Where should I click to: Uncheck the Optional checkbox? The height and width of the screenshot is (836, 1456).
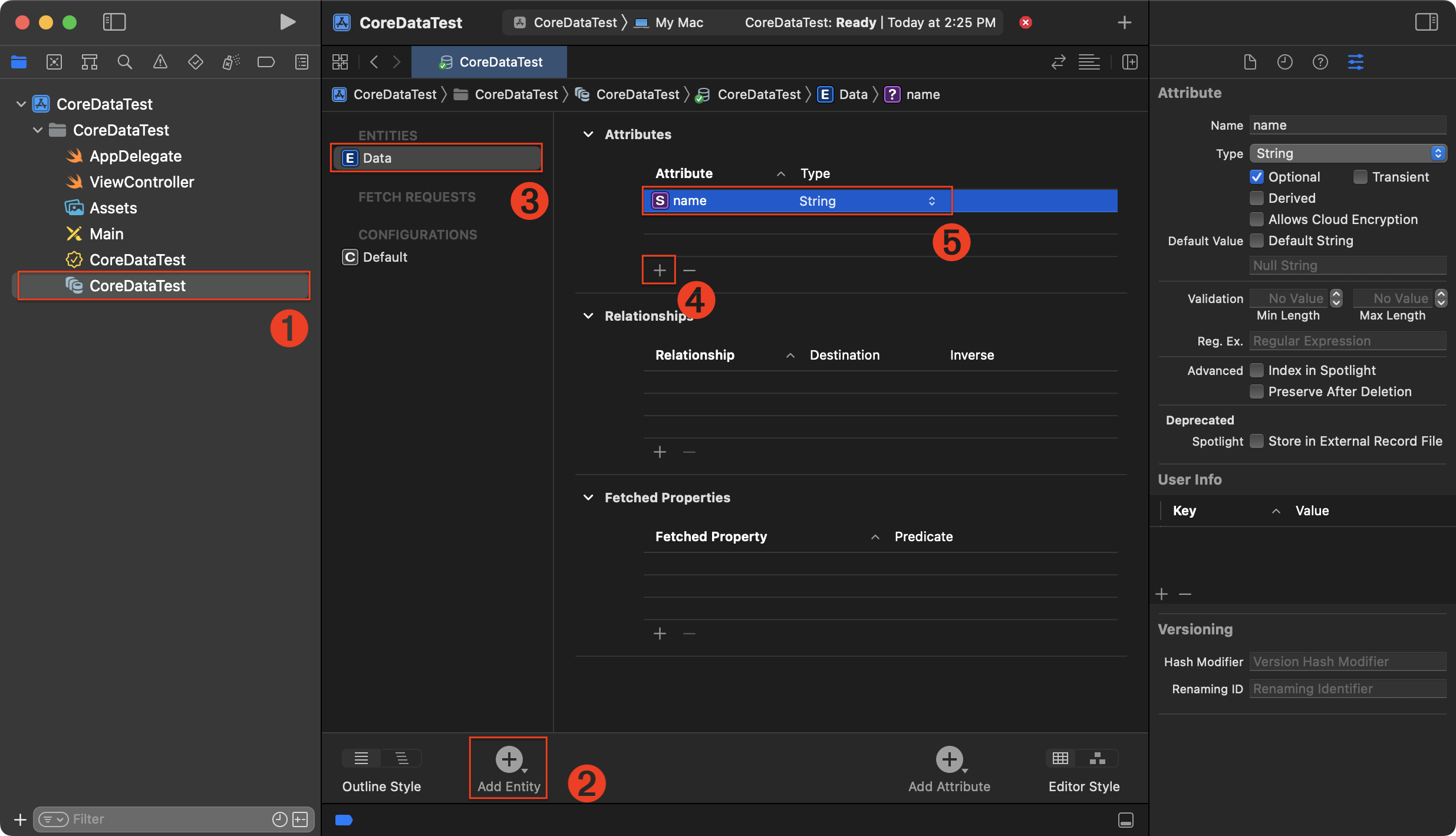click(x=1256, y=177)
